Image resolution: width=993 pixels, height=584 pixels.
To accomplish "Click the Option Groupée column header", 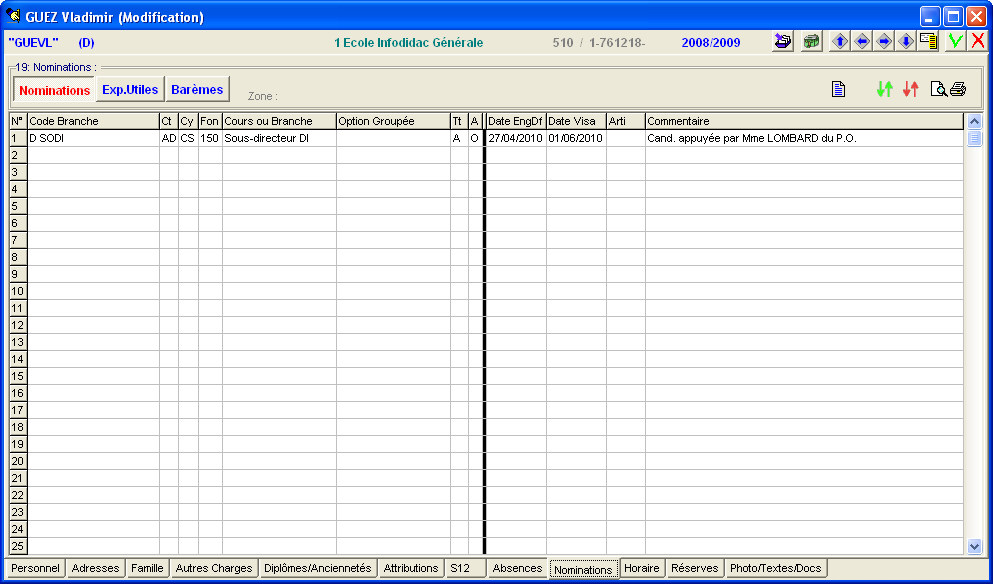I will (393, 121).
